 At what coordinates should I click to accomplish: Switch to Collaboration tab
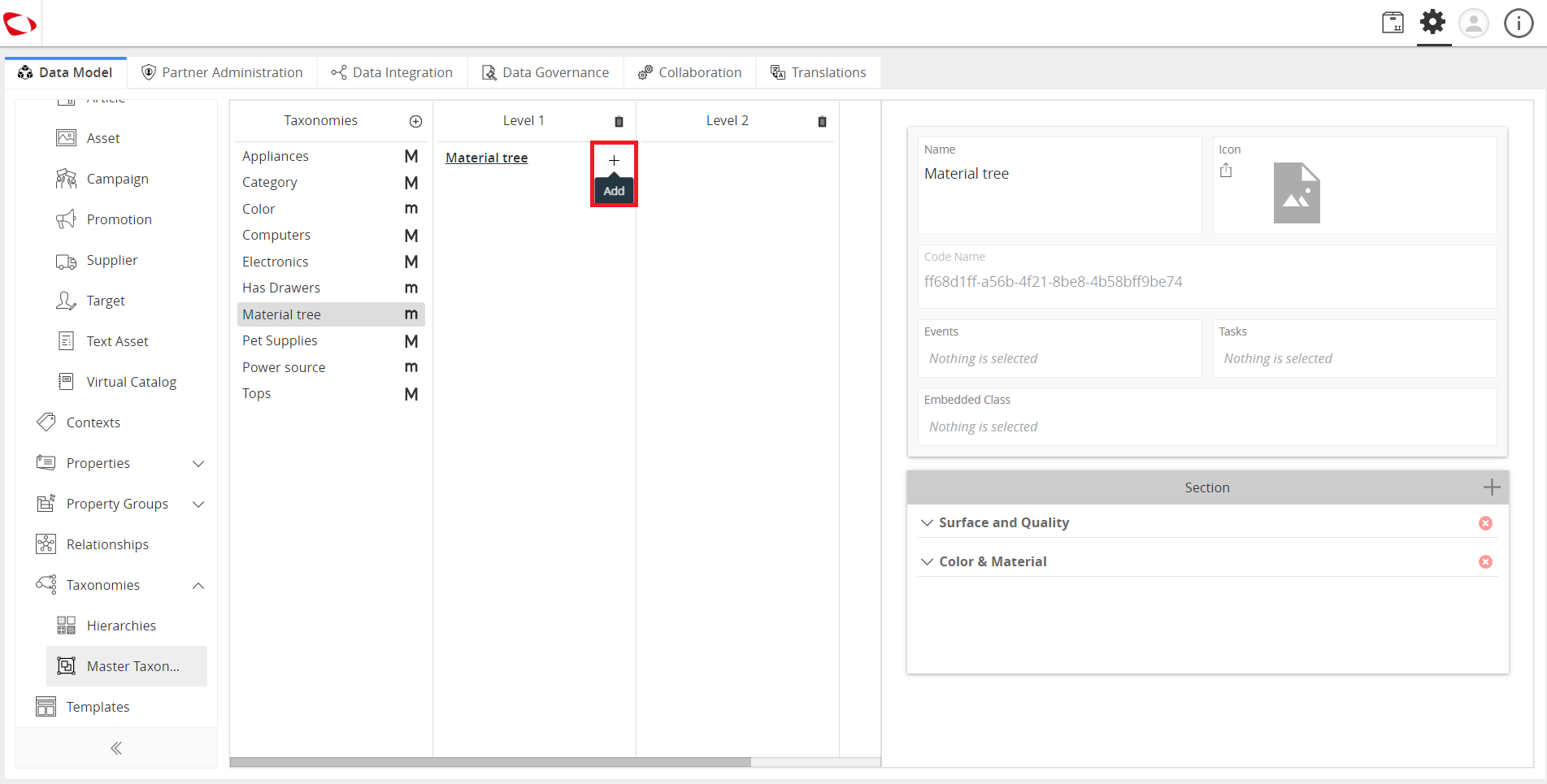tap(689, 72)
